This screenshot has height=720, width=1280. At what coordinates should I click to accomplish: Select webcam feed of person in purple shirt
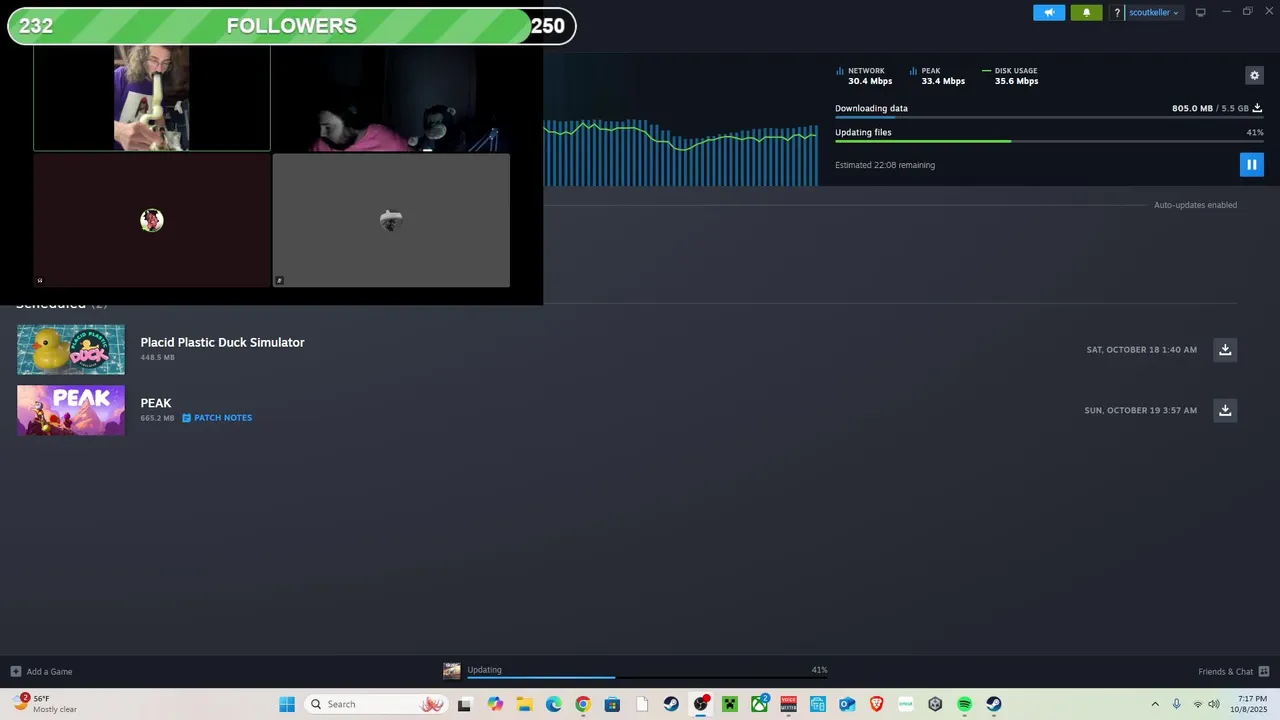[x=152, y=98]
